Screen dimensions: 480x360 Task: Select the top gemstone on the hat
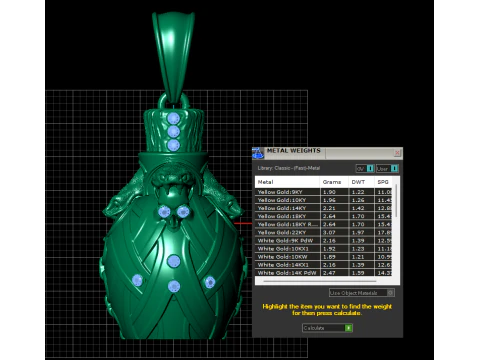(x=173, y=118)
